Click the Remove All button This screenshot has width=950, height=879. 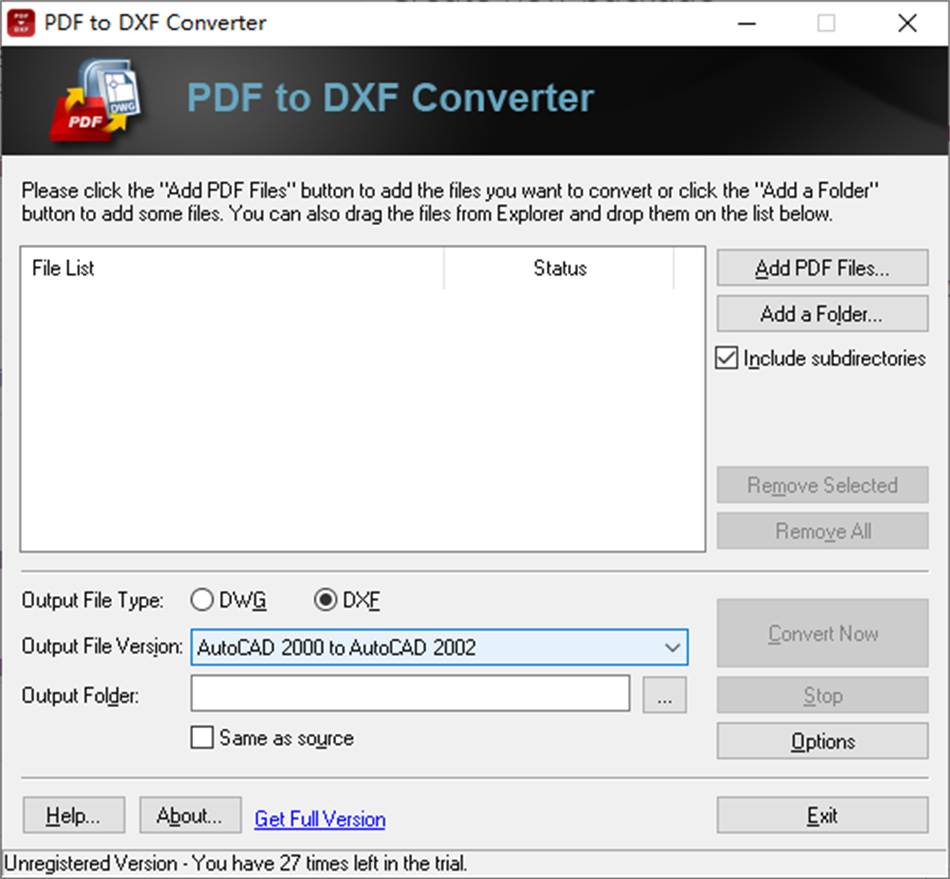(x=822, y=531)
